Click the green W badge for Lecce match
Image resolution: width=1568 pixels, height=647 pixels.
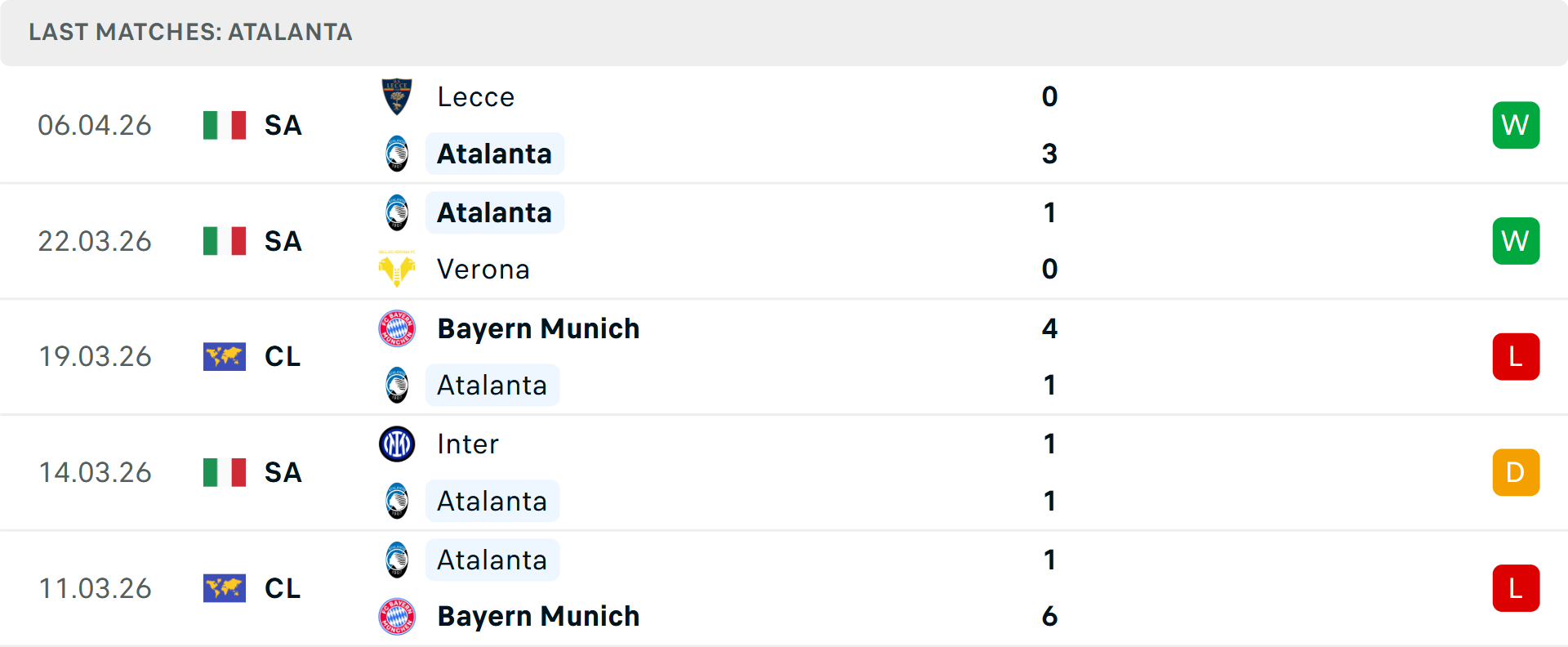point(1516,125)
